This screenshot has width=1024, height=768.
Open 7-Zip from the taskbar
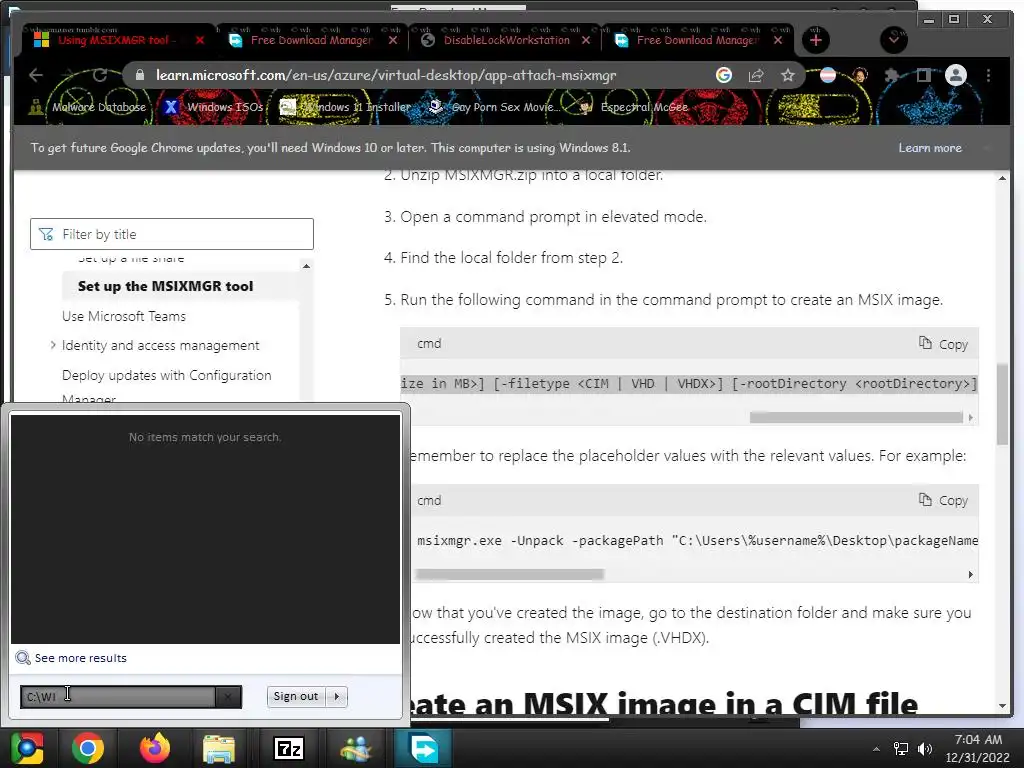click(289, 748)
